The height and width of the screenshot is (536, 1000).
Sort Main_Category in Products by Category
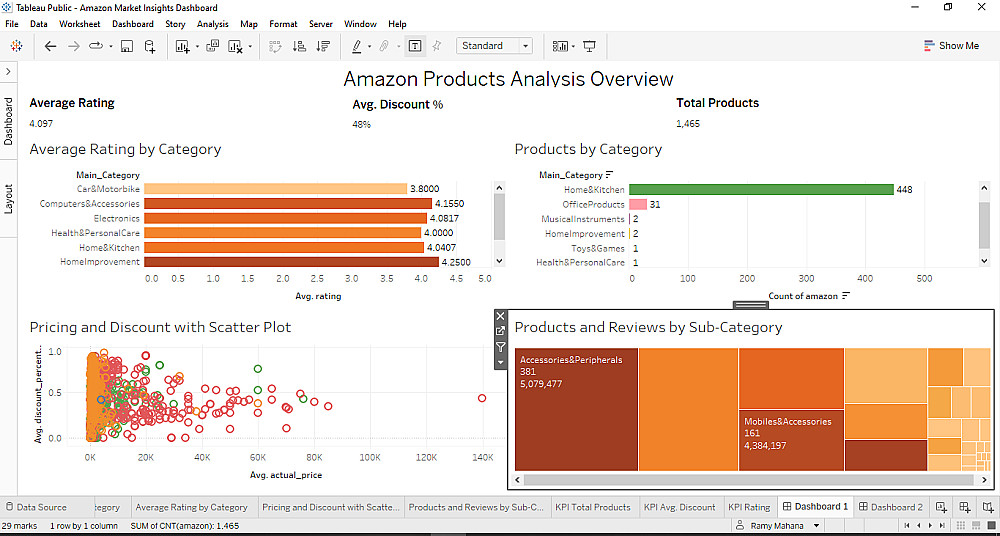[x=609, y=175]
